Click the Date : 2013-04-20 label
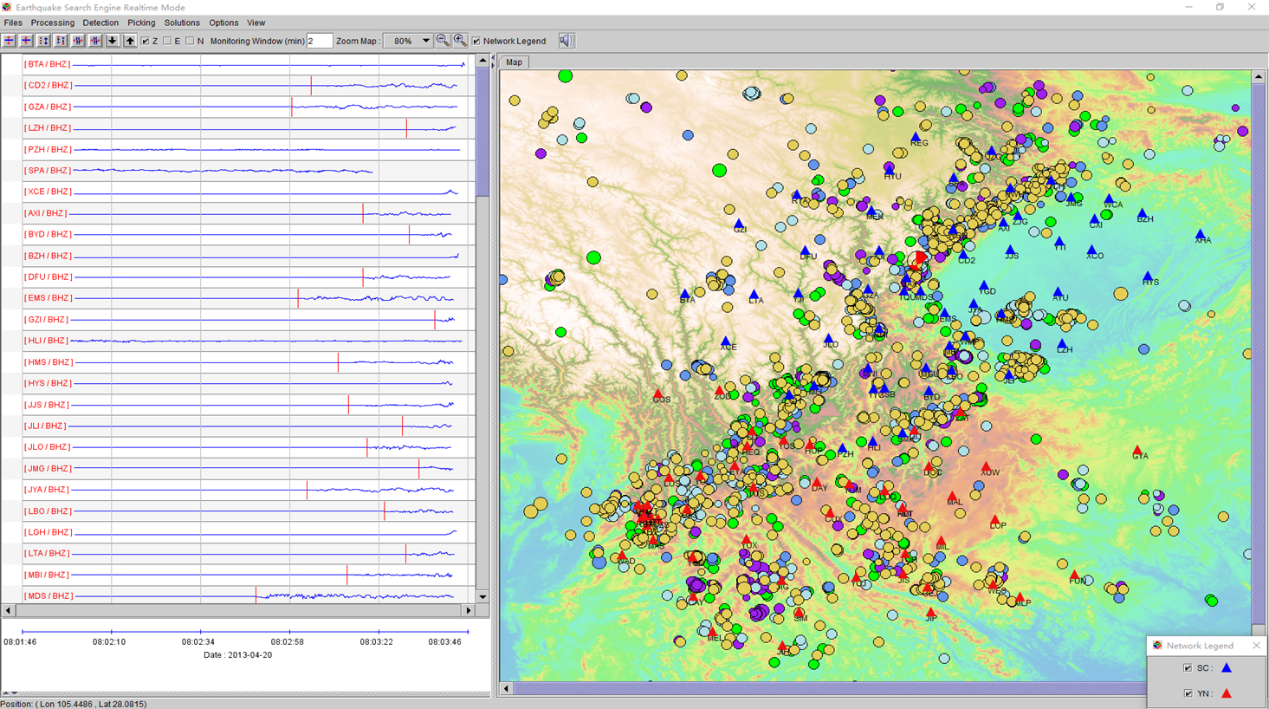This screenshot has width=1269, height=709. pyautogui.click(x=237, y=655)
